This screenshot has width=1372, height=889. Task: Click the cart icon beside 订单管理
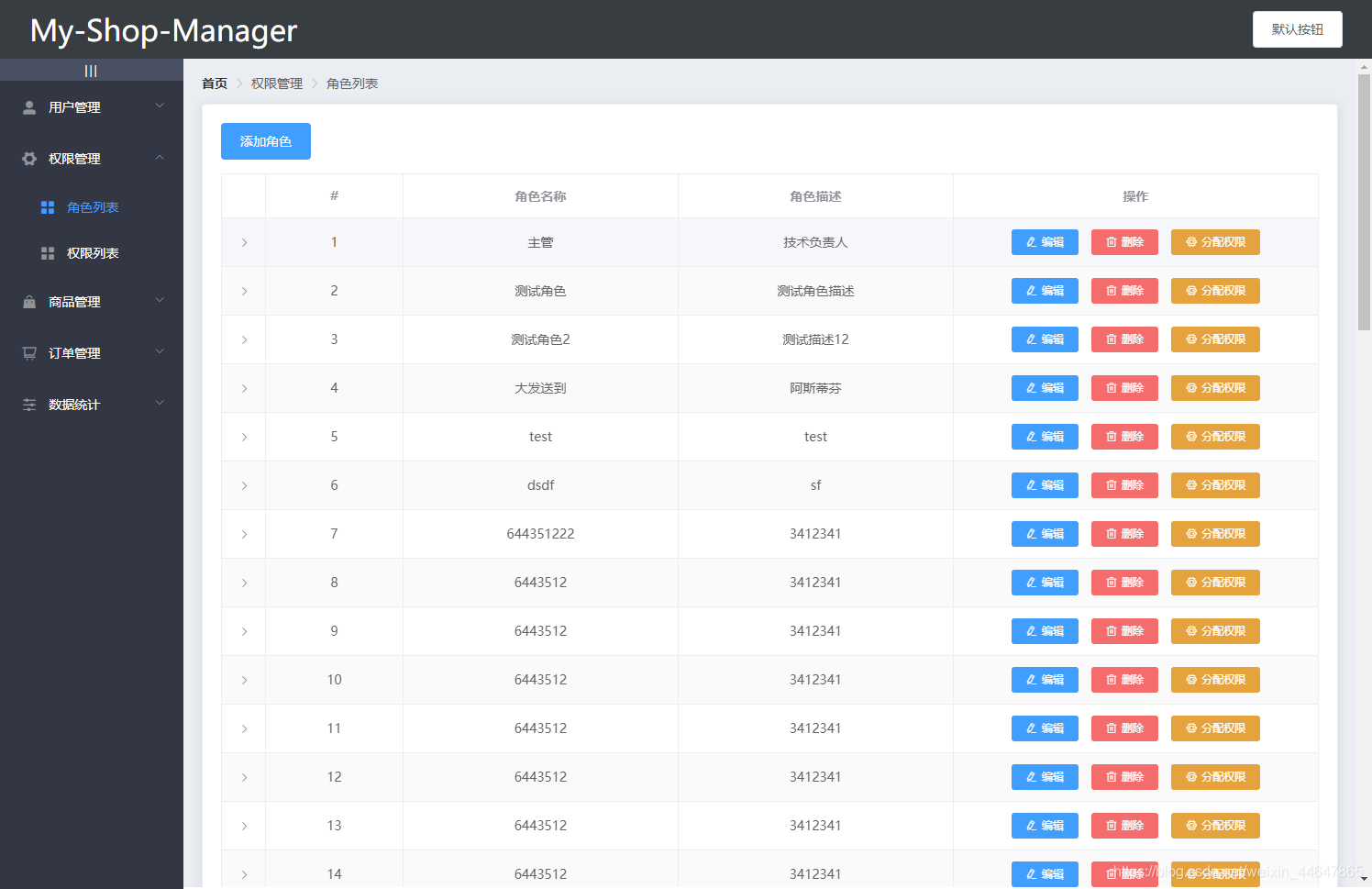point(29,353)
